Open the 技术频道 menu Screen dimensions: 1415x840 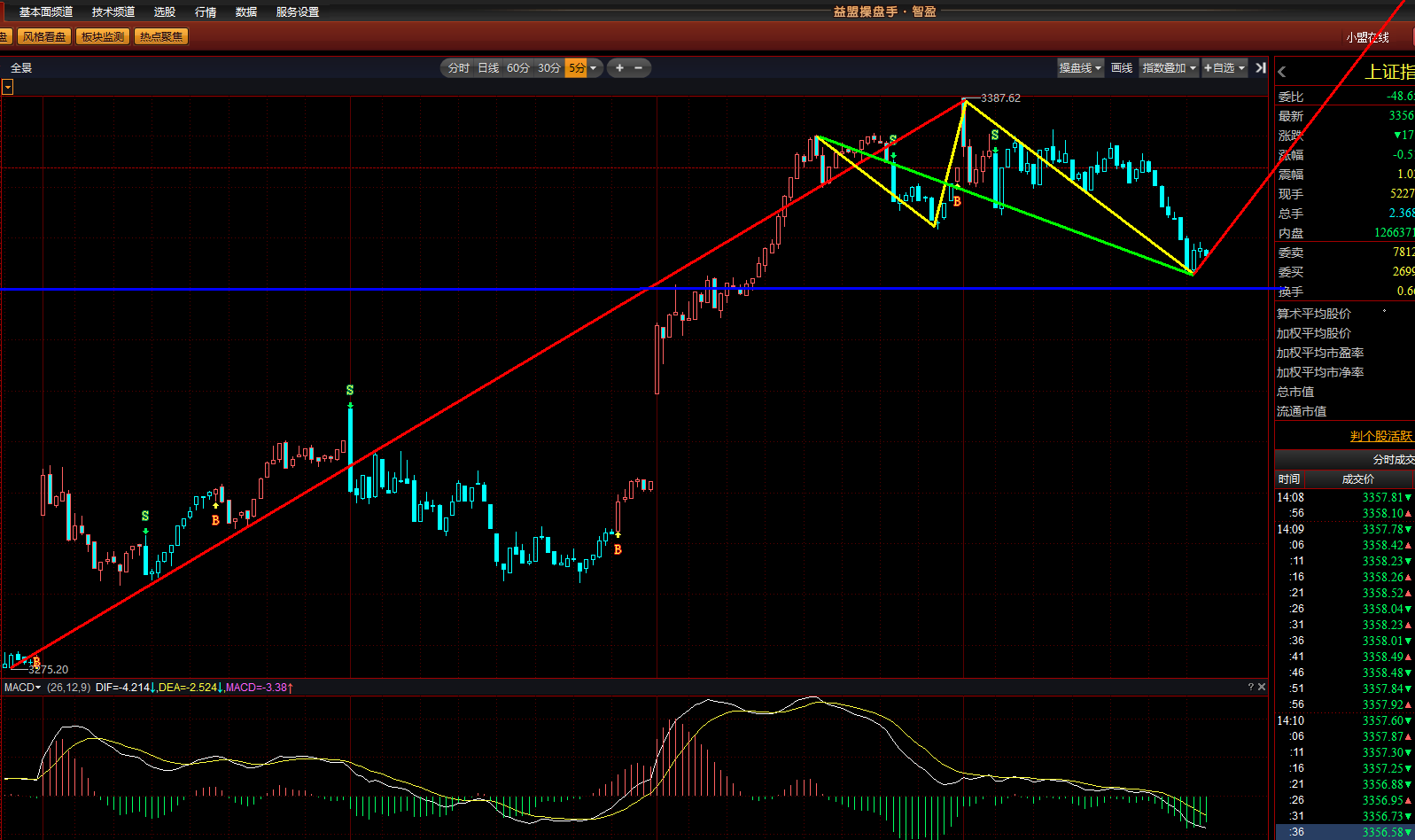[x=113, y=12]
